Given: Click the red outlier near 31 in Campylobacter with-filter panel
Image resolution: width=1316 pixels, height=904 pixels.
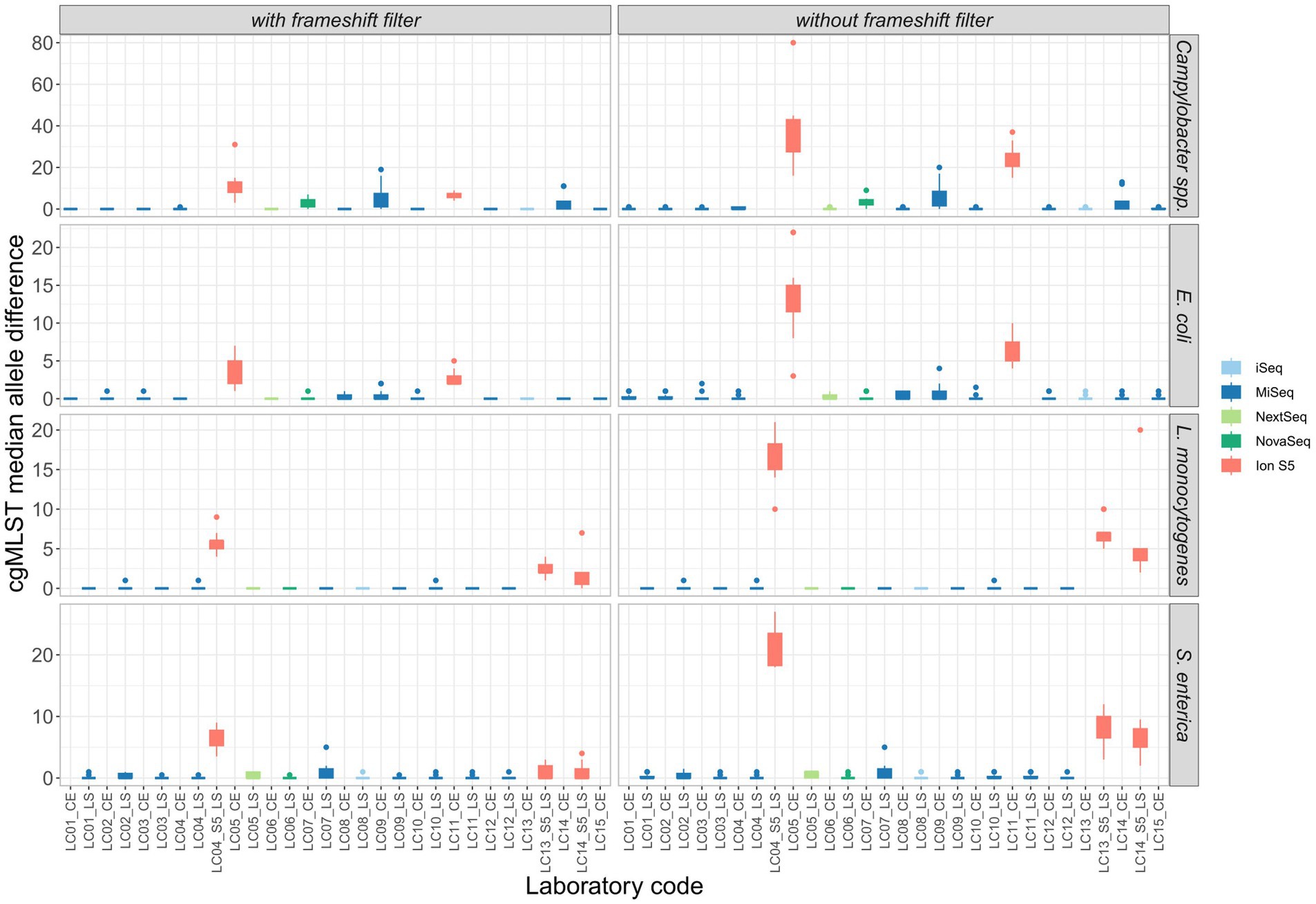Looking at the screenshot, I should click(x=235, y=144).
